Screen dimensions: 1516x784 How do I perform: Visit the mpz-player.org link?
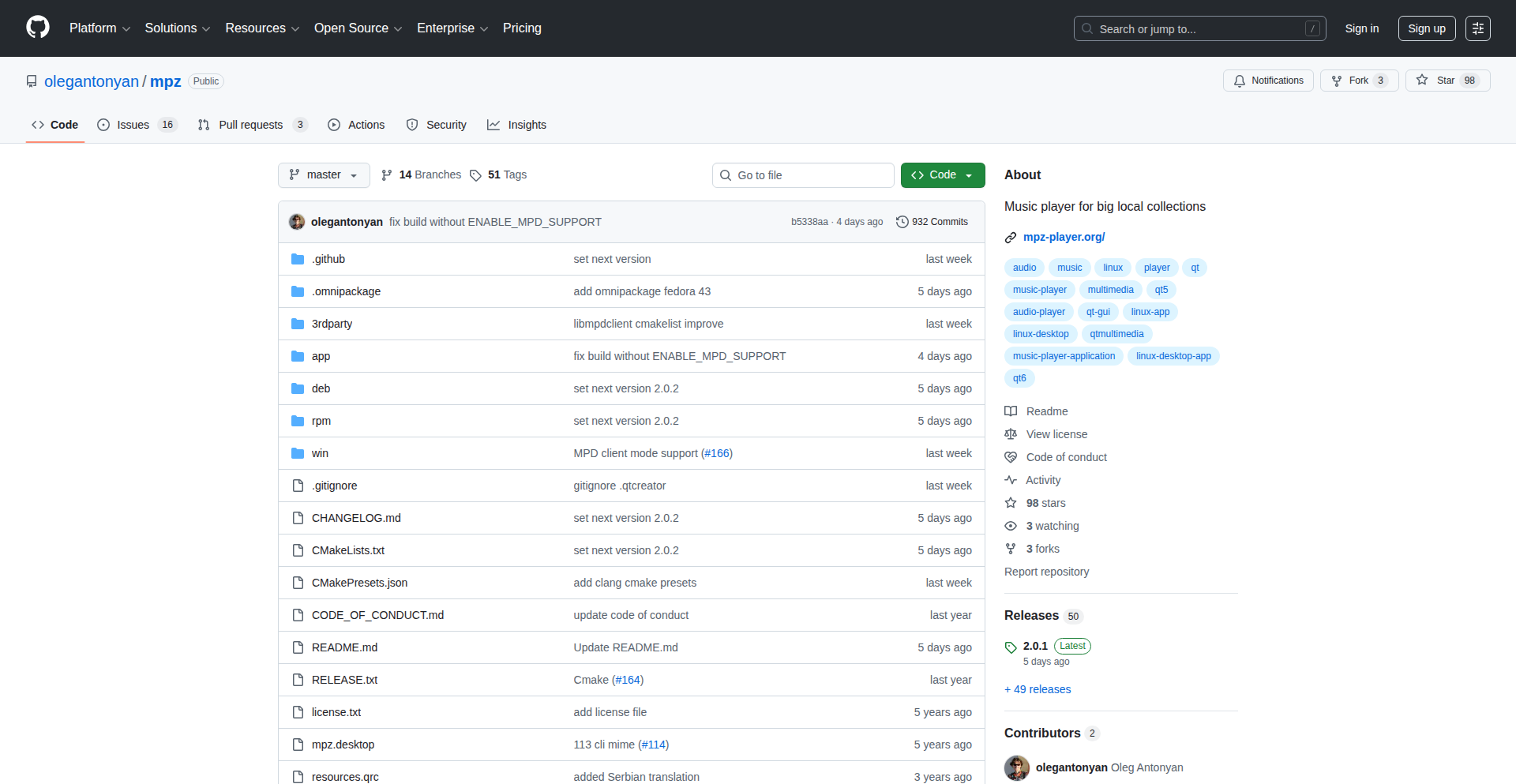1064,237
